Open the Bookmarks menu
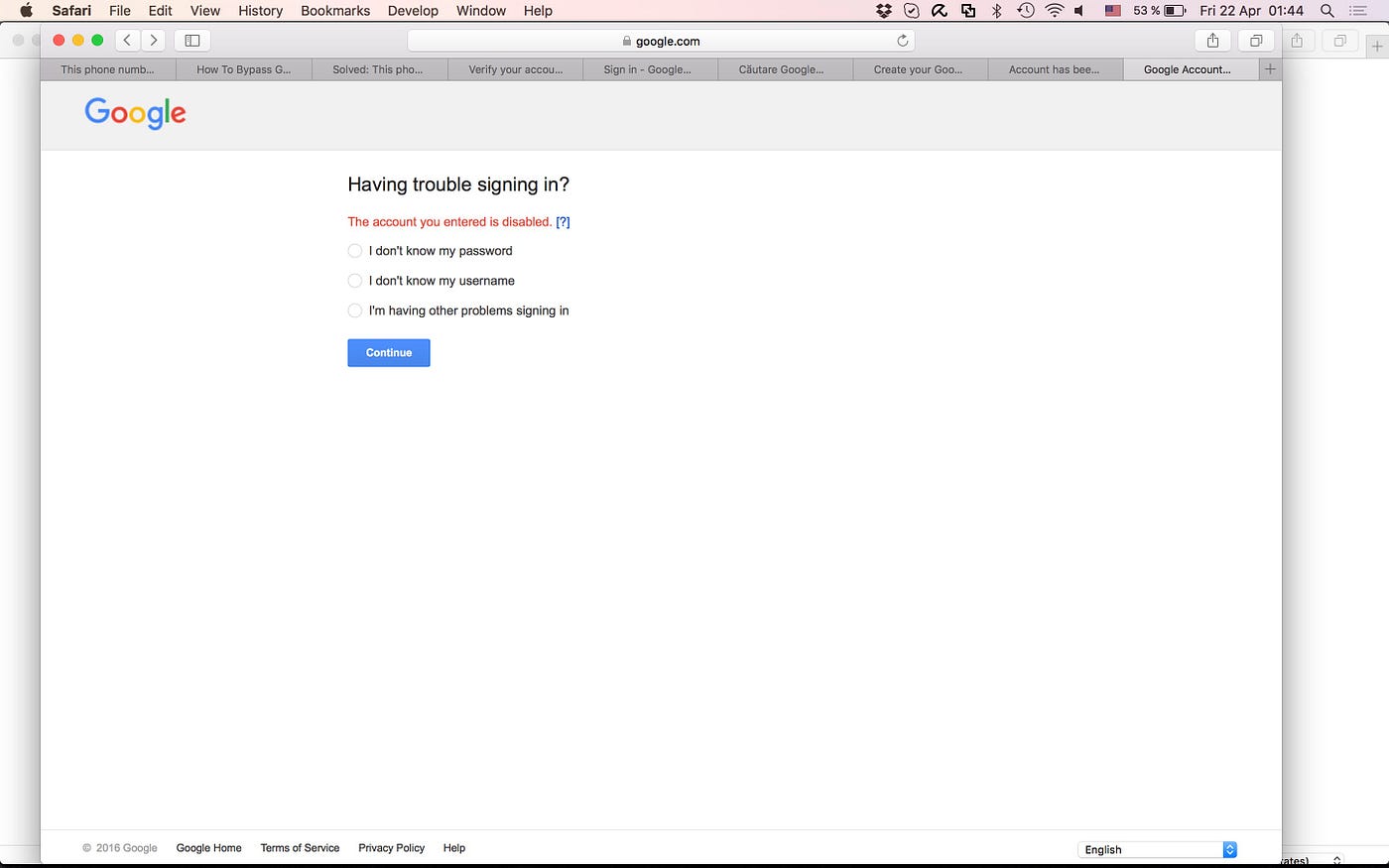1389x868 pixels. (x=335, y=11)
